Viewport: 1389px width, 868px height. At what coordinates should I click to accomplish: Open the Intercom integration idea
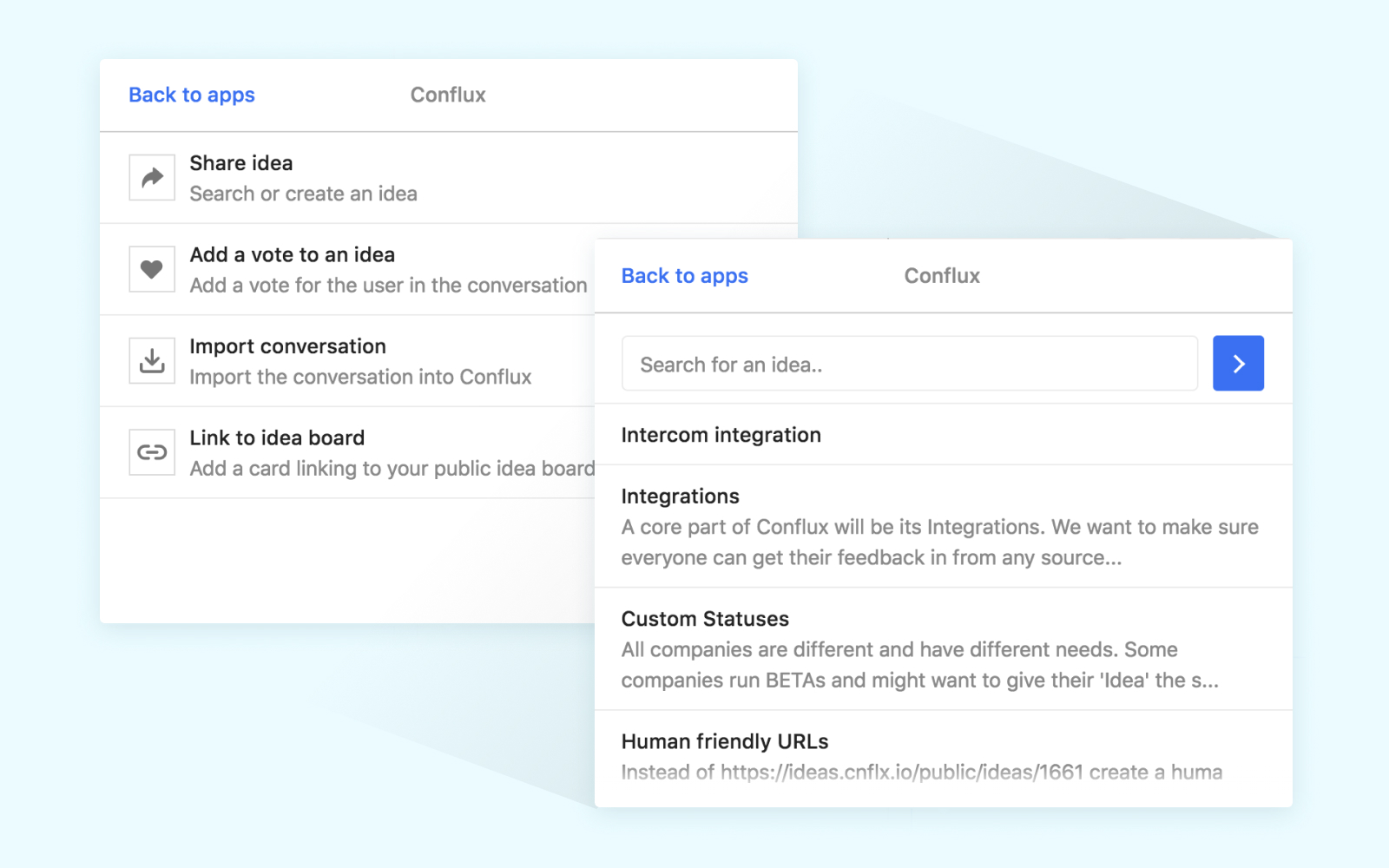pyautogui.click(x=721, y=435)
